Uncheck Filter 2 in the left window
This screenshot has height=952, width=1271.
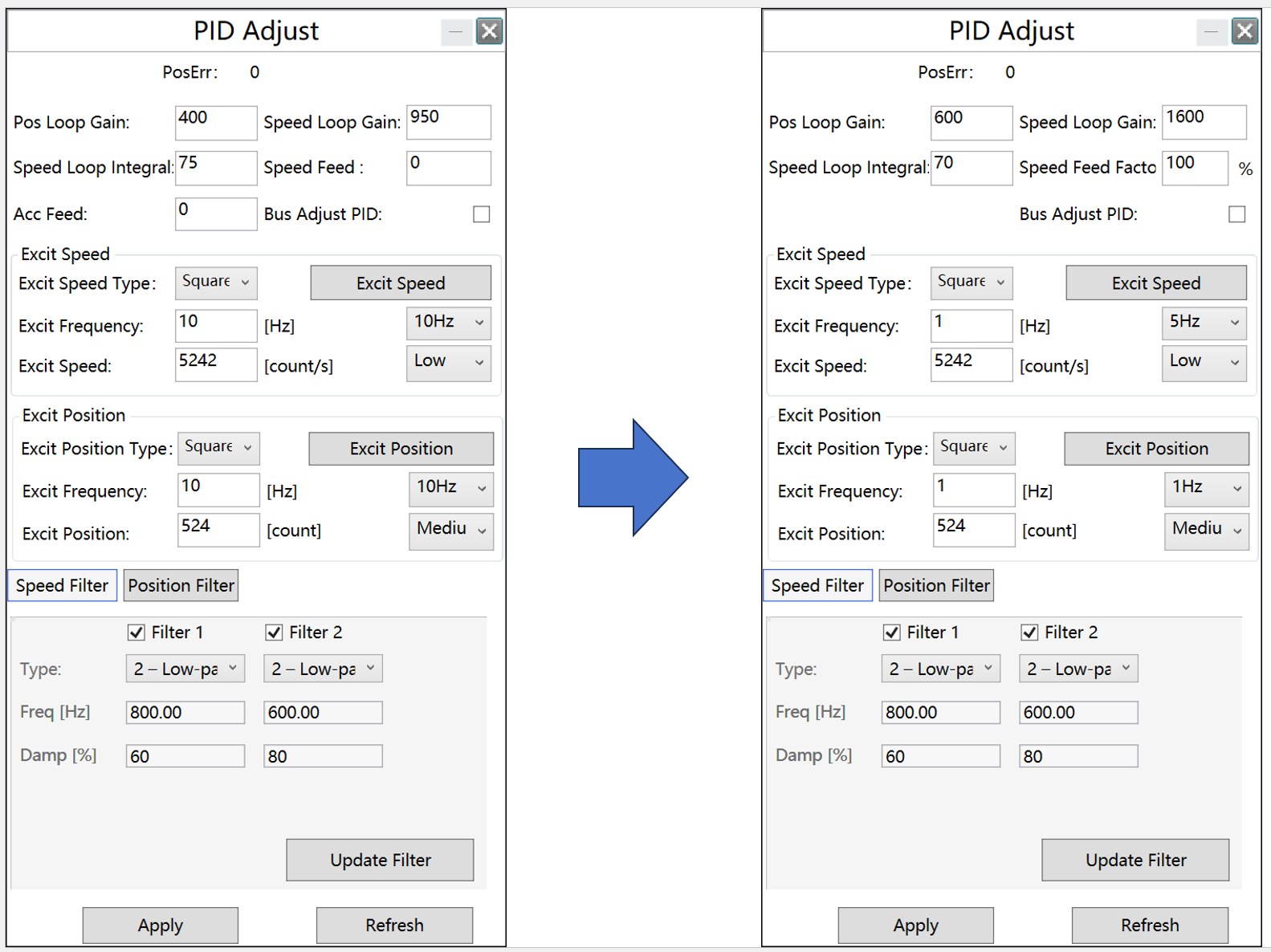click(274, 633)
